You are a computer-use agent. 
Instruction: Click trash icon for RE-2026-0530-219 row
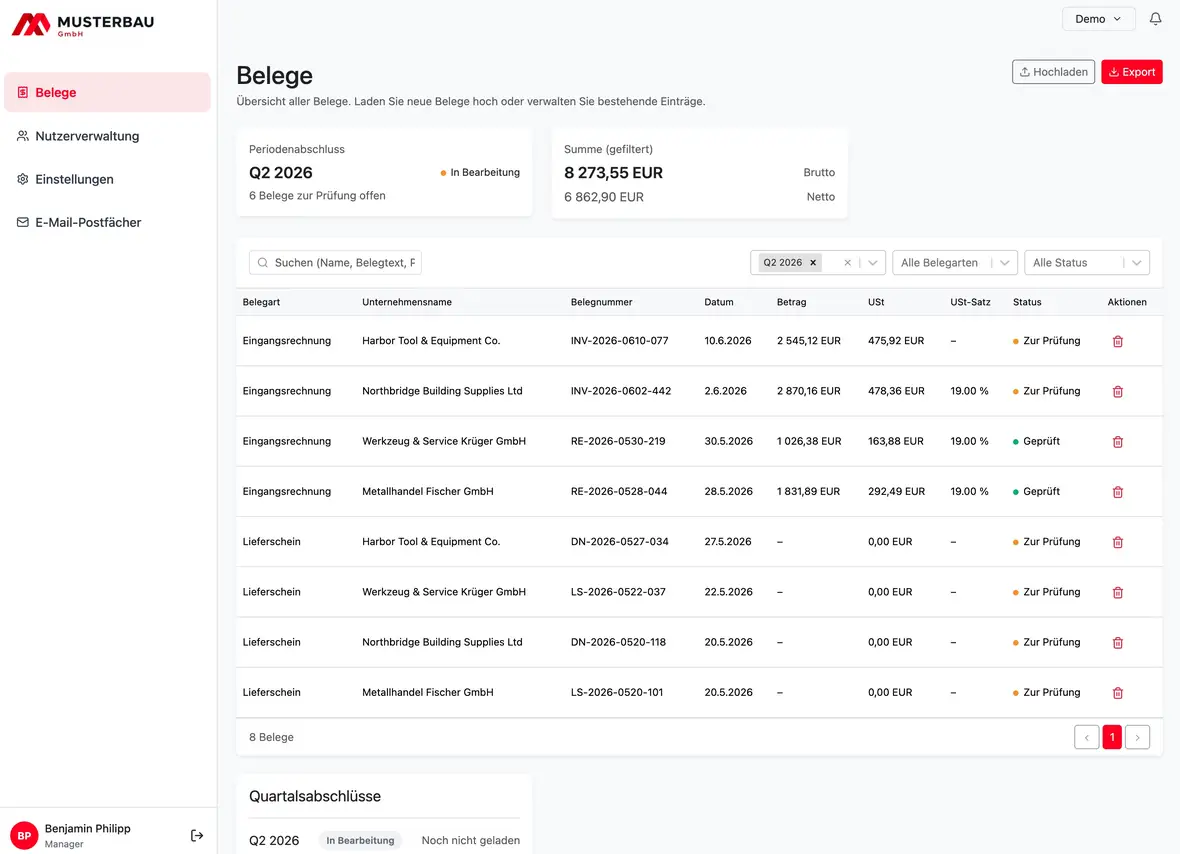[x=1118, y=442]
